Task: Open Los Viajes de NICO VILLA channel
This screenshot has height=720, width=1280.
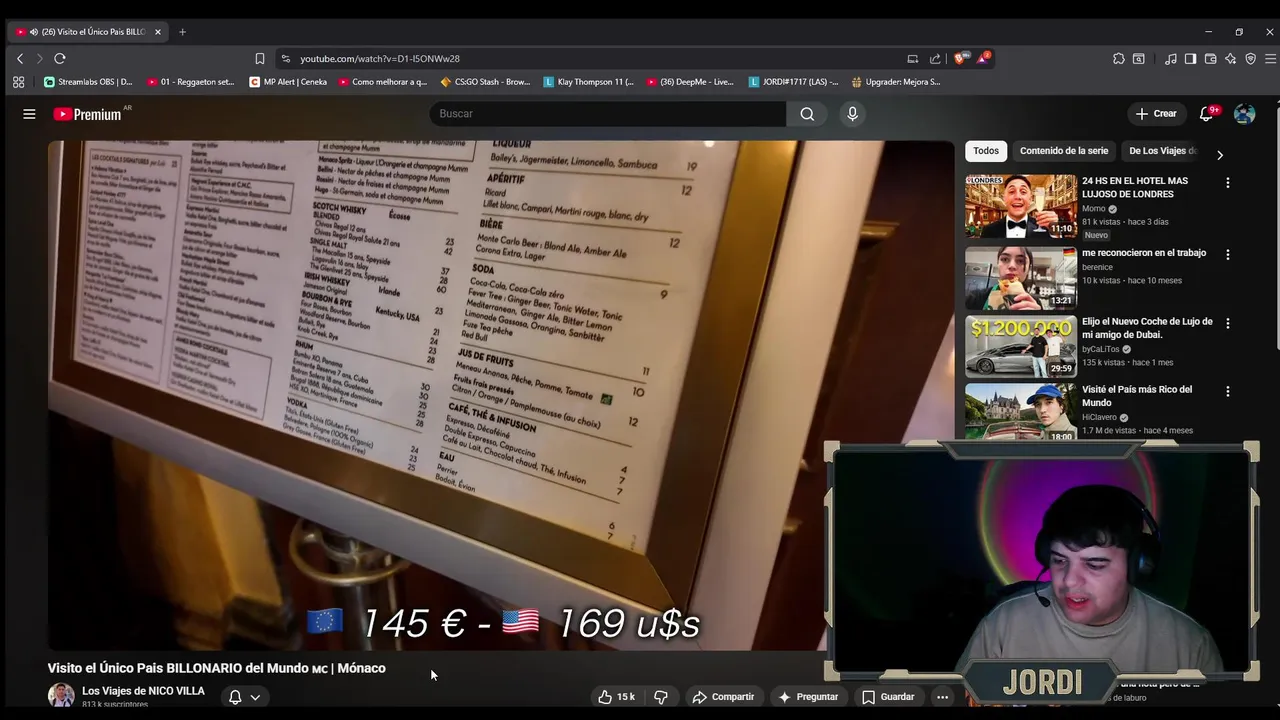Action: (143, 691)
